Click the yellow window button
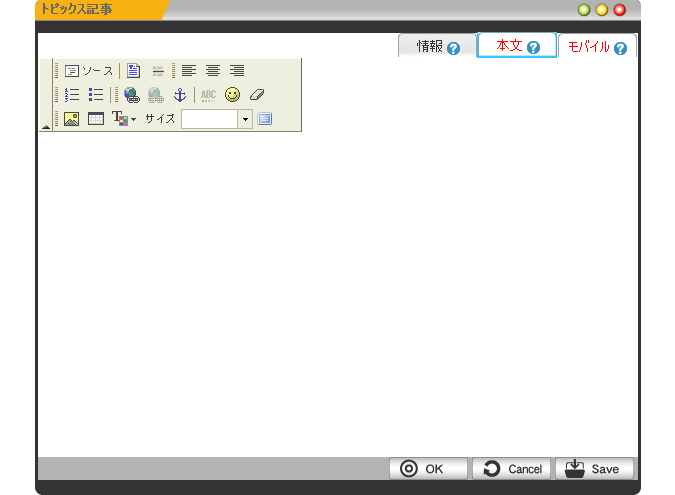 point(601,10)
